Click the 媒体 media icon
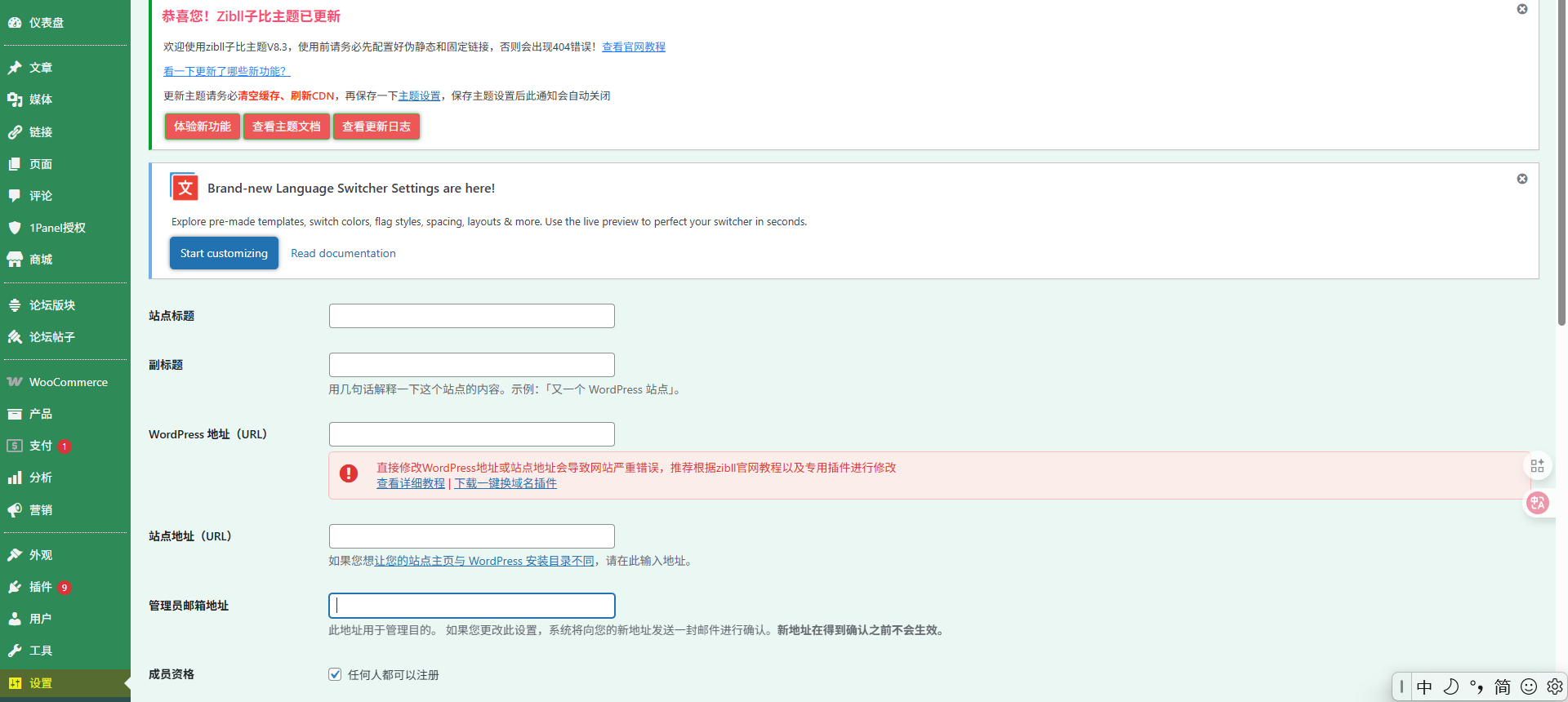 [15, 100]
